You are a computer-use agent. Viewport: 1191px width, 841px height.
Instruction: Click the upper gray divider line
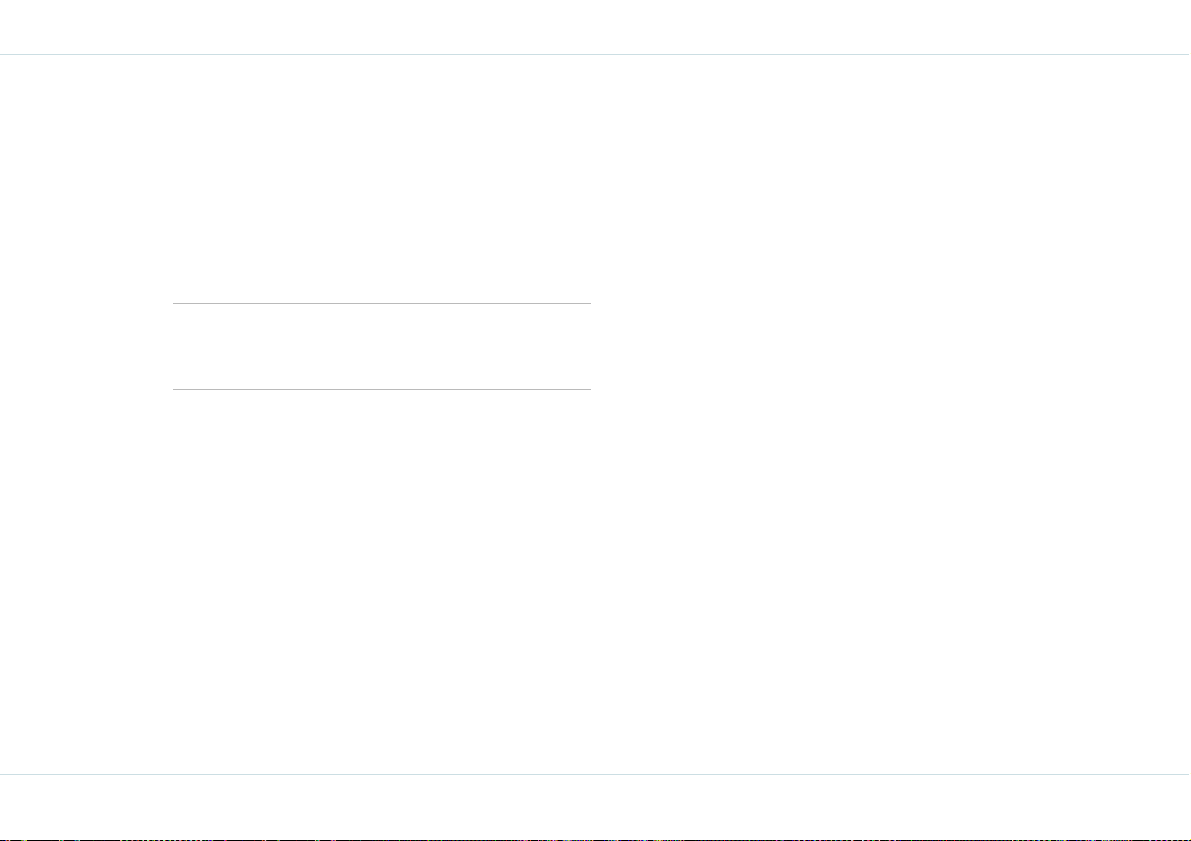pyautogui.click(x=381, y=303)
